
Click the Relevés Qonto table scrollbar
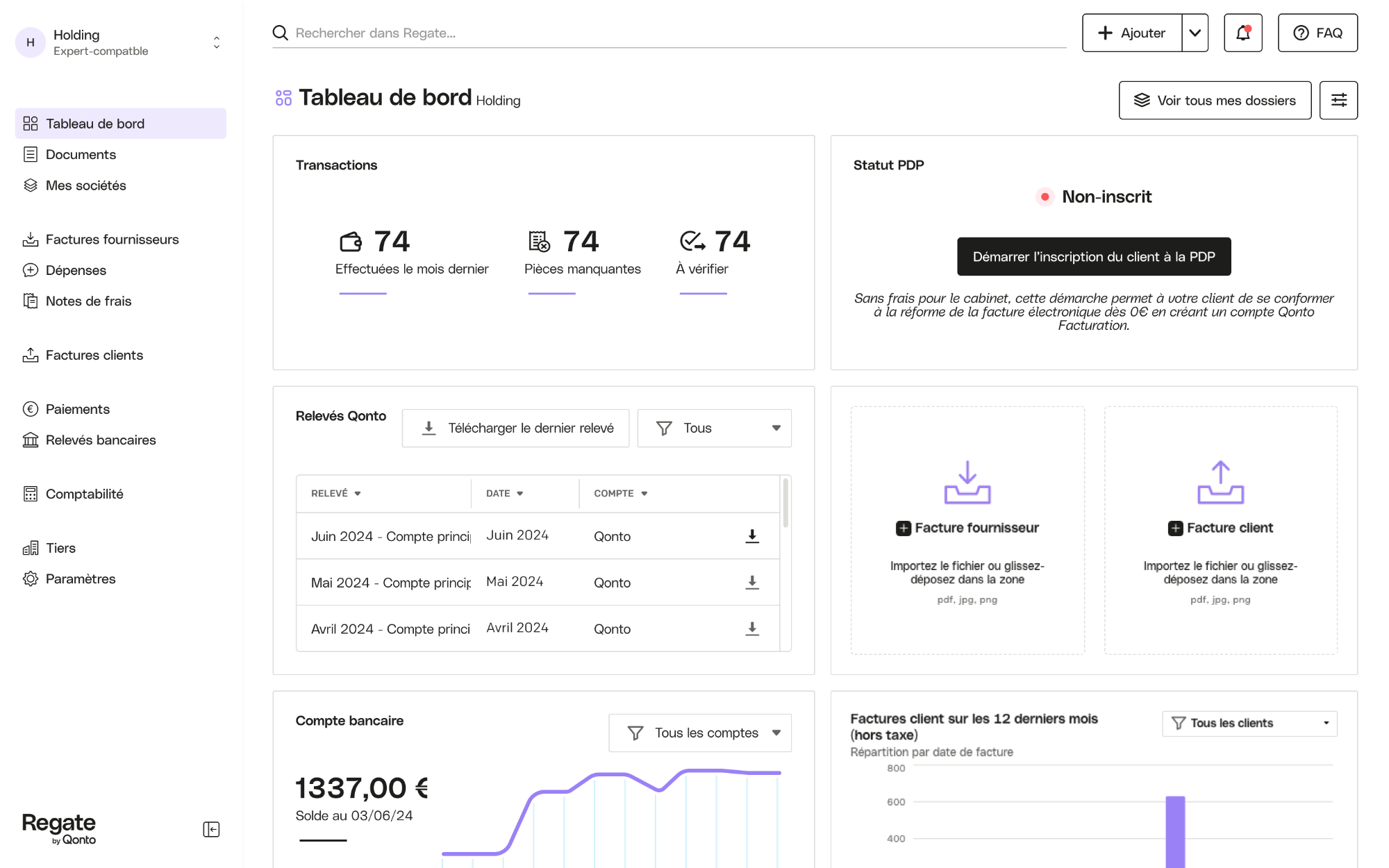785,503
